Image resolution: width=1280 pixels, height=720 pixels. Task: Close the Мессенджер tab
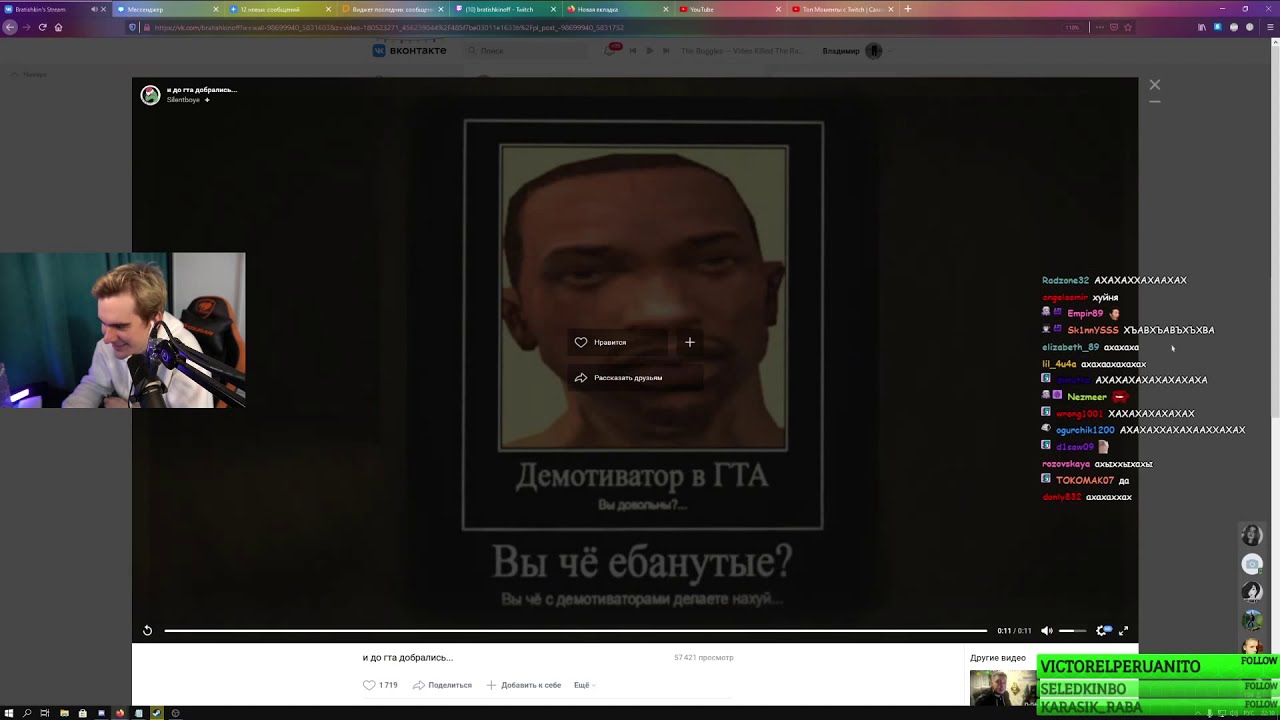point(215,9)
